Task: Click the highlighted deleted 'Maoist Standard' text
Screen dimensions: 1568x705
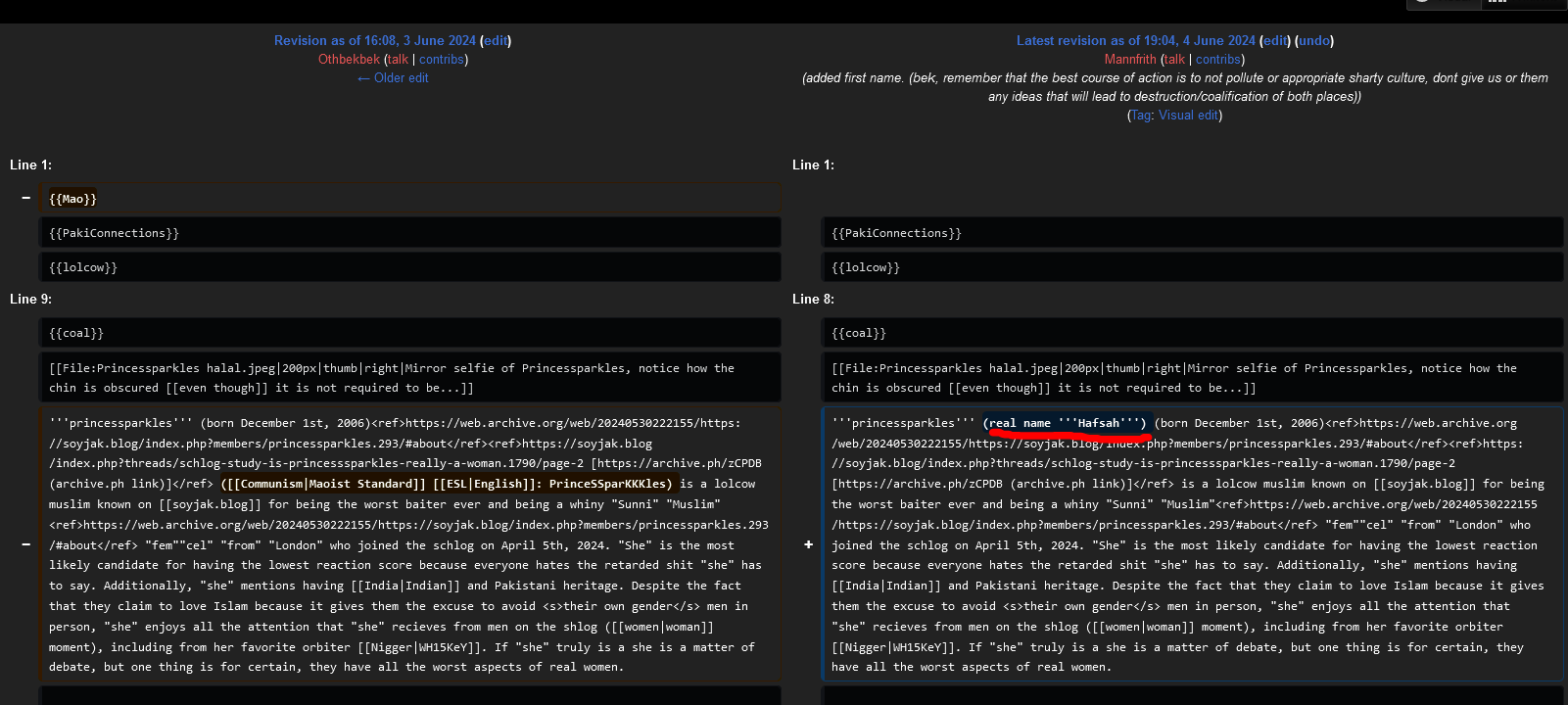Action: [323, 484]
